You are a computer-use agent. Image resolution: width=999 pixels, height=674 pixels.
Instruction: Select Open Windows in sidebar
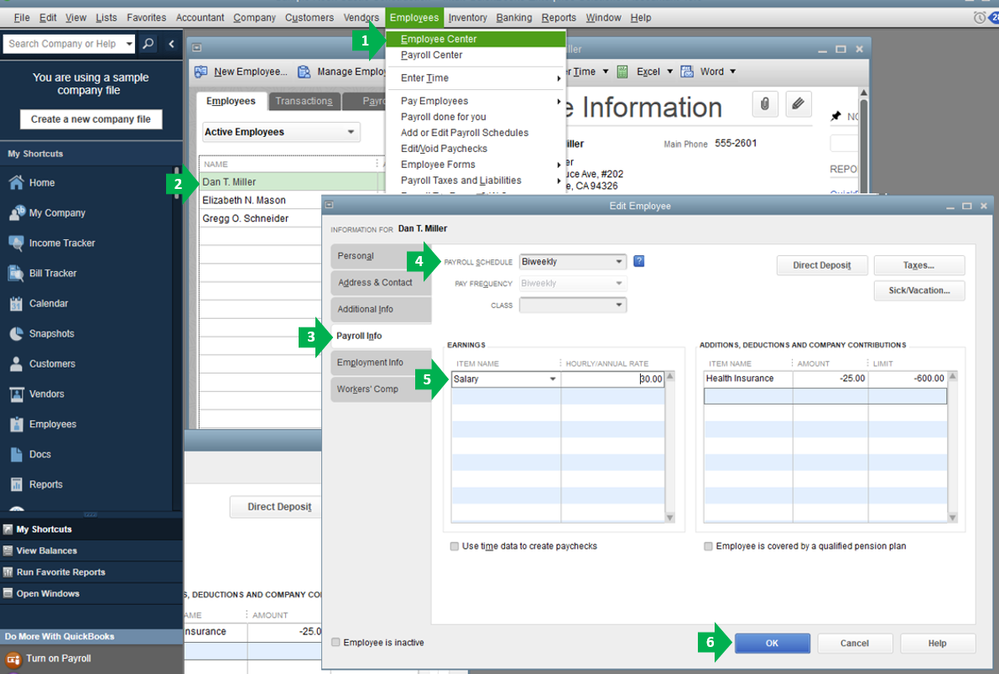(x=48, y=594)
